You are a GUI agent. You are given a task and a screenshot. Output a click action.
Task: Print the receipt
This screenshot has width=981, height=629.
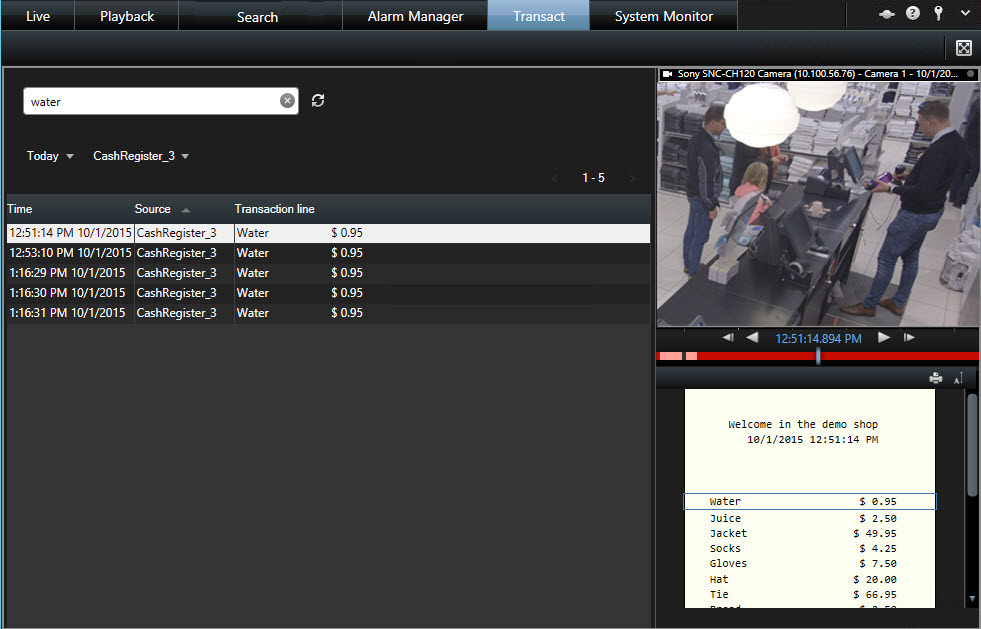click(936, 378)
